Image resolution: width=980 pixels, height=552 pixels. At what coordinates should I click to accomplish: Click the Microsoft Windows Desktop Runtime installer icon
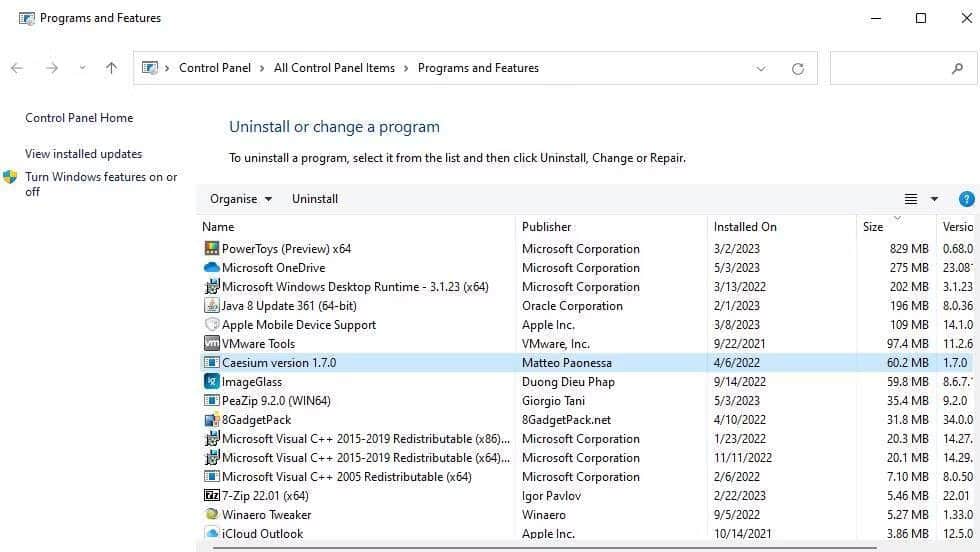(x=212, y=286)
